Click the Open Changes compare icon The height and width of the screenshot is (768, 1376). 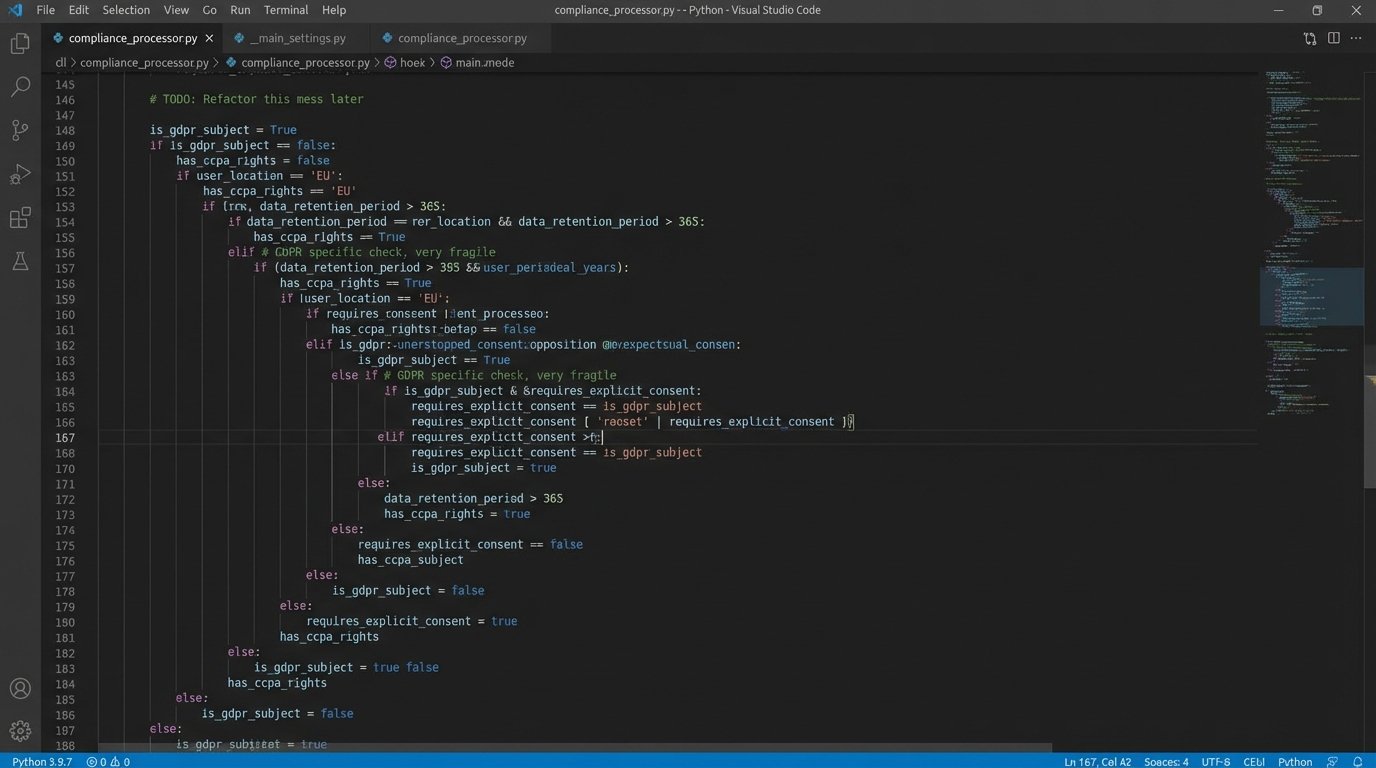pyautogui.click(x=1310, y=38)
